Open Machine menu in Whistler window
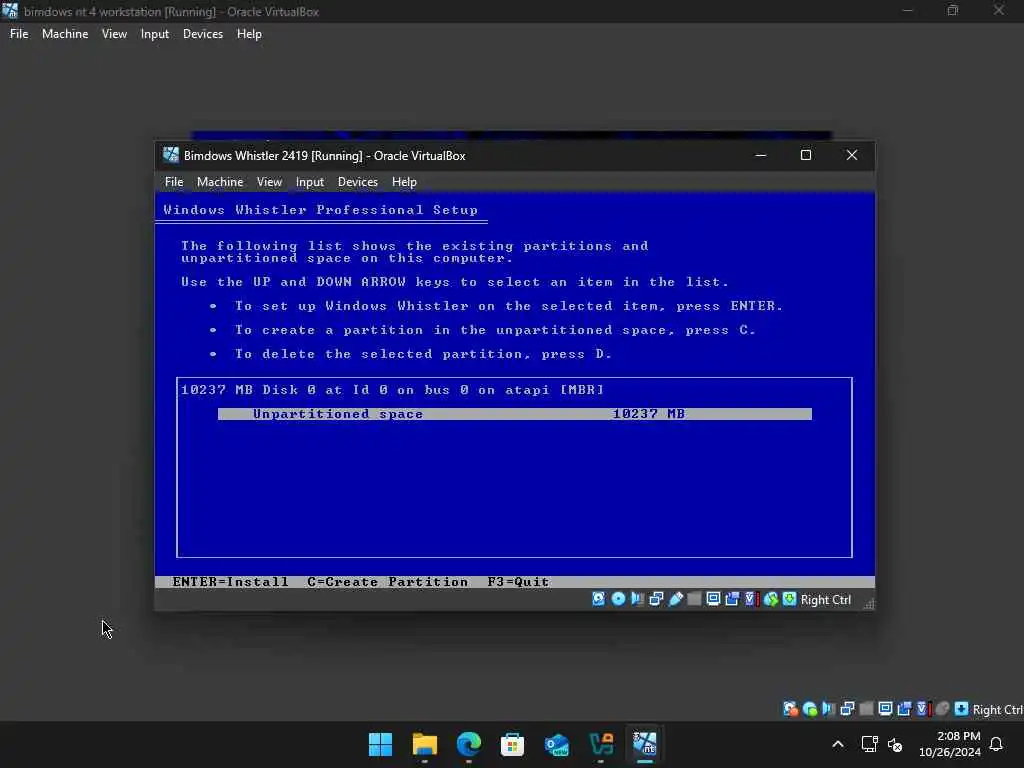The image size is (1024, 768). tap(220, 182)
